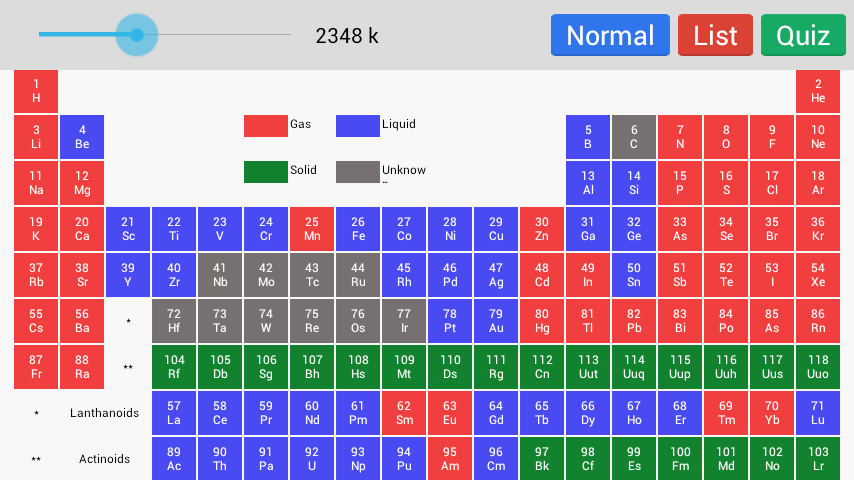Click the temperature slider handle
This screenshot has width=854, height=480.
(x=137, y=35)
